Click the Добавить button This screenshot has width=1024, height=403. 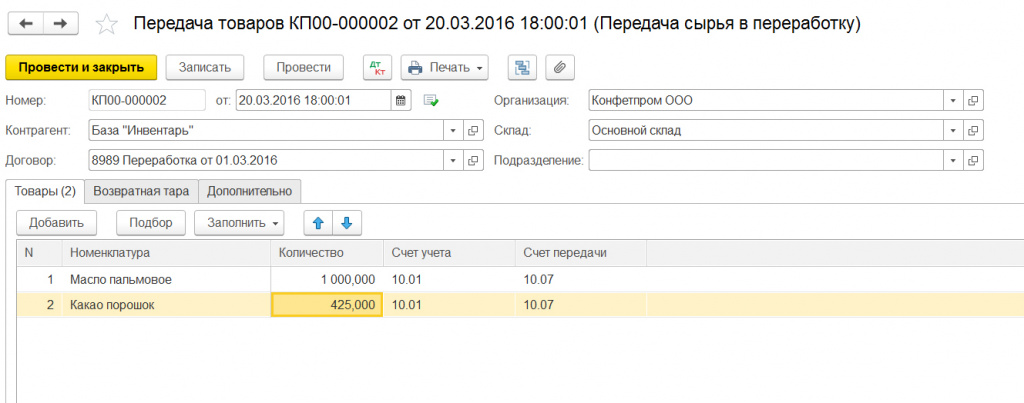tap(56, 222)
